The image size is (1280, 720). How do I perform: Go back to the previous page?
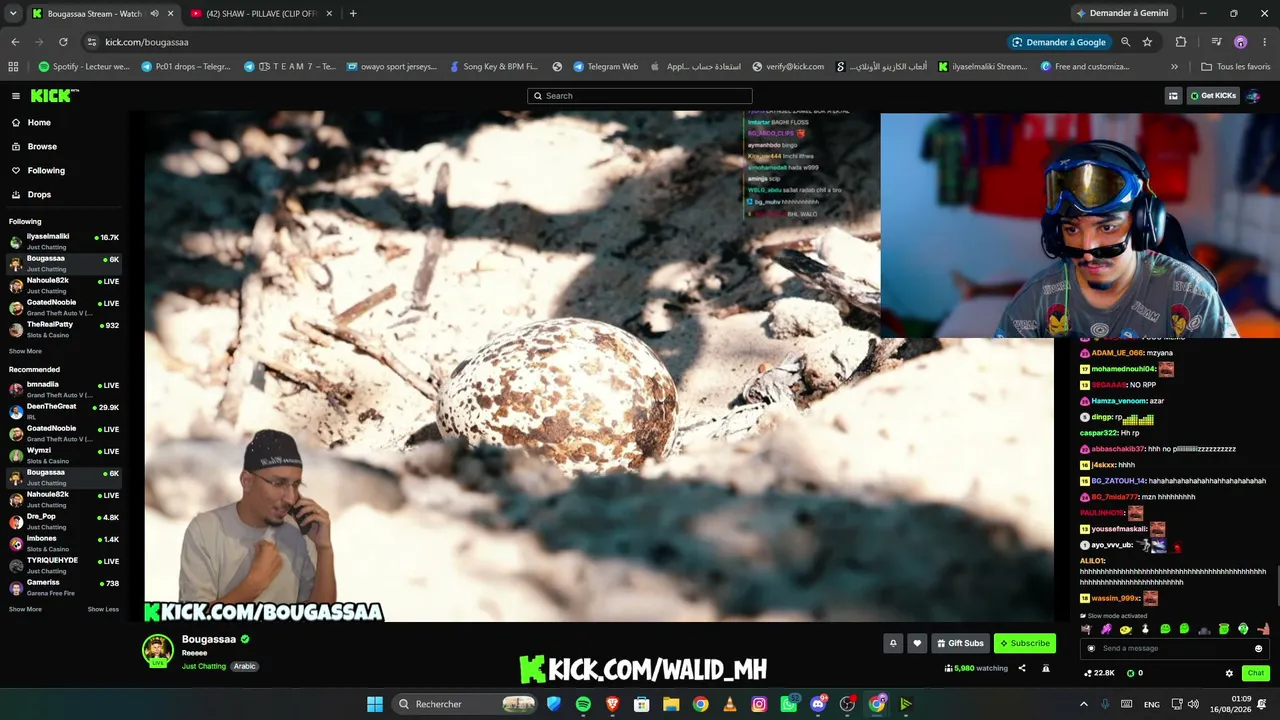click(x=15, y=42)
